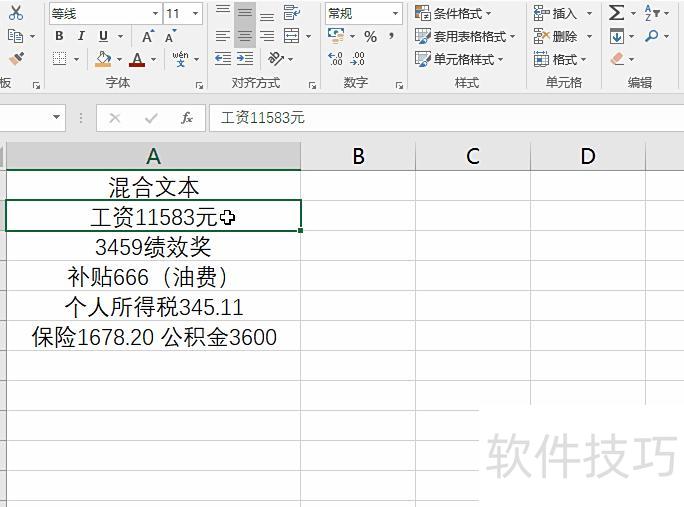This screenshot has width=684, height=507.
Task: Click Merge and Center icon
Action: (291, 36)
